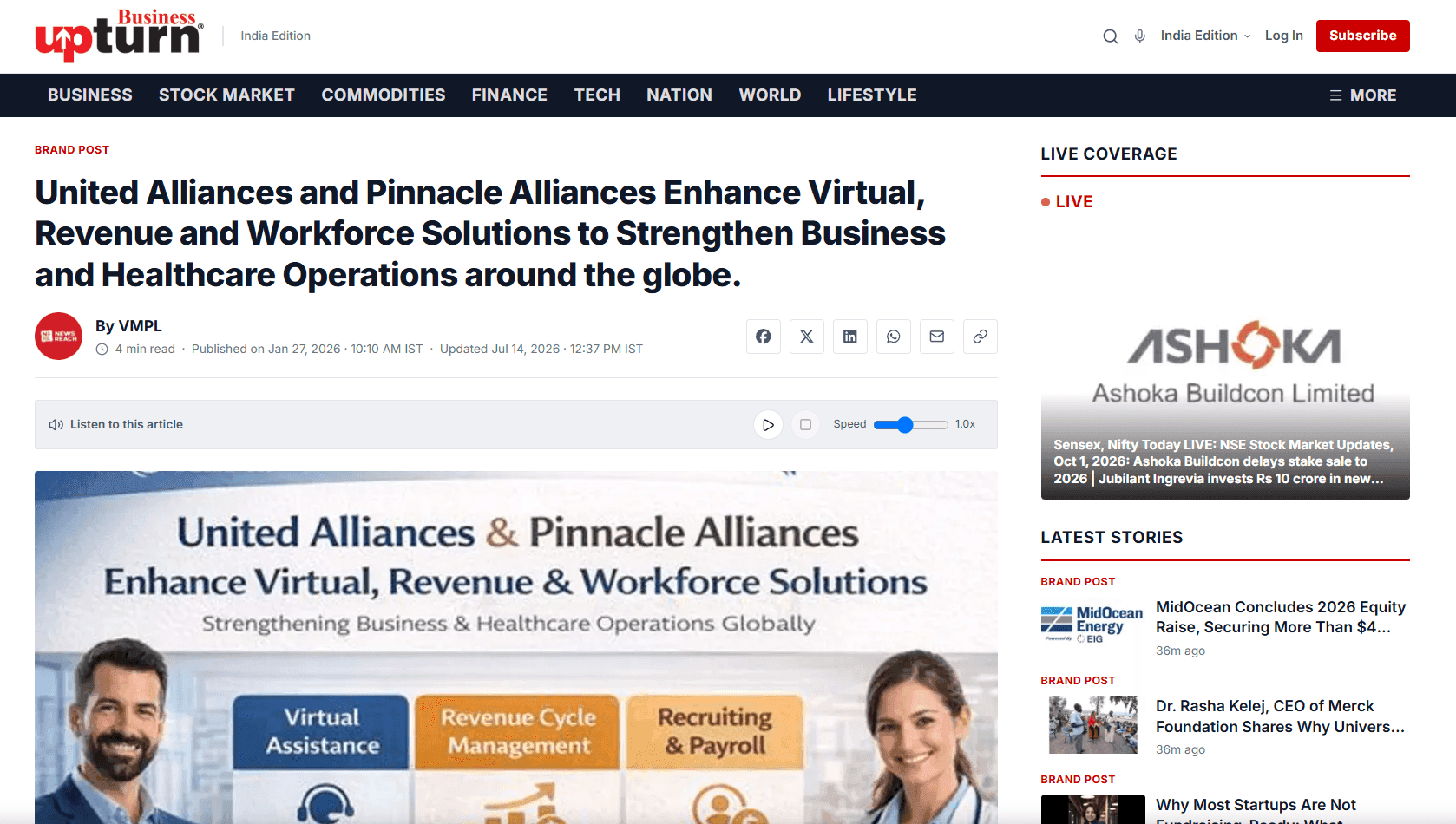This screenshot has height=824, width=1456.
Task: Click the clock icon beside 4 min read
Action: click(x=102, y=350)
